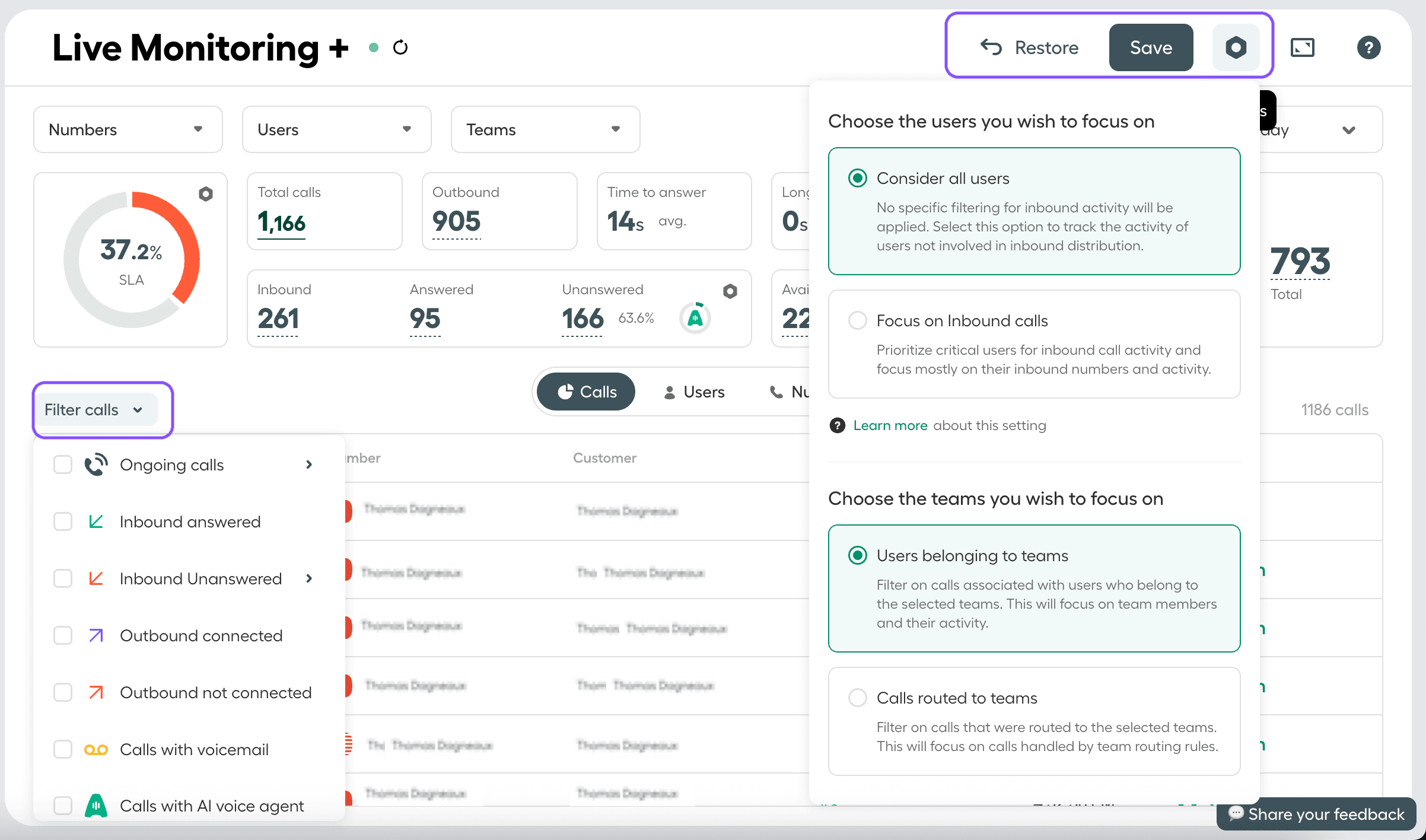This screenshot has height=840, width=1426.
Task: Click the help icon next to Learn more
Action: (836, 425)
